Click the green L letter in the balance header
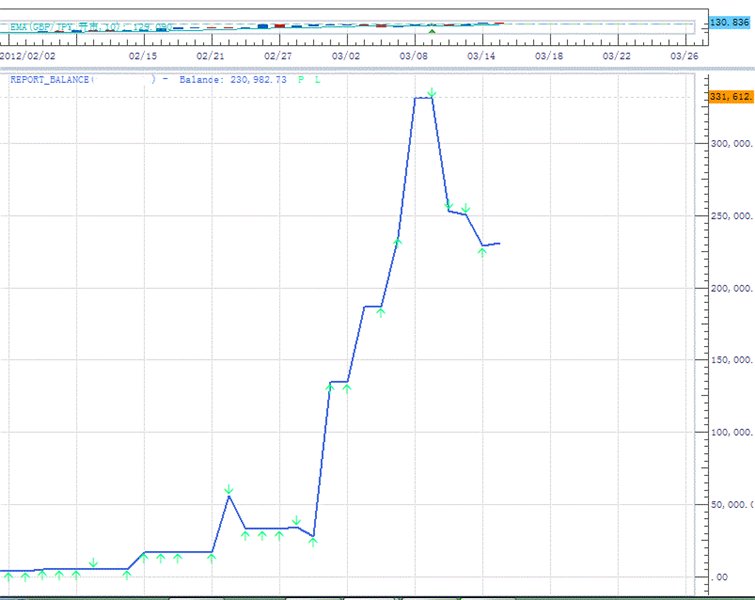The image size is (755, 600). point(318,79)
